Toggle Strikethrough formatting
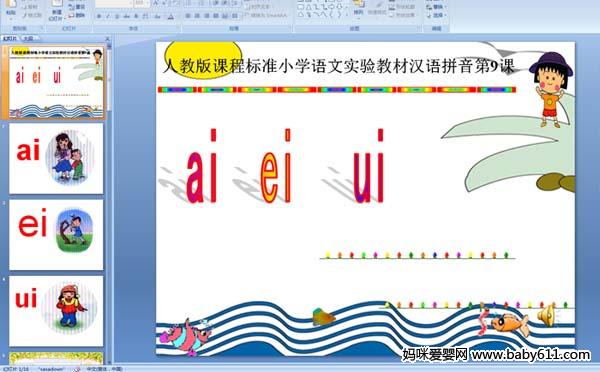The height and width of the screenshot is (372, 600). pyautogui.click(x=126, y=16)
